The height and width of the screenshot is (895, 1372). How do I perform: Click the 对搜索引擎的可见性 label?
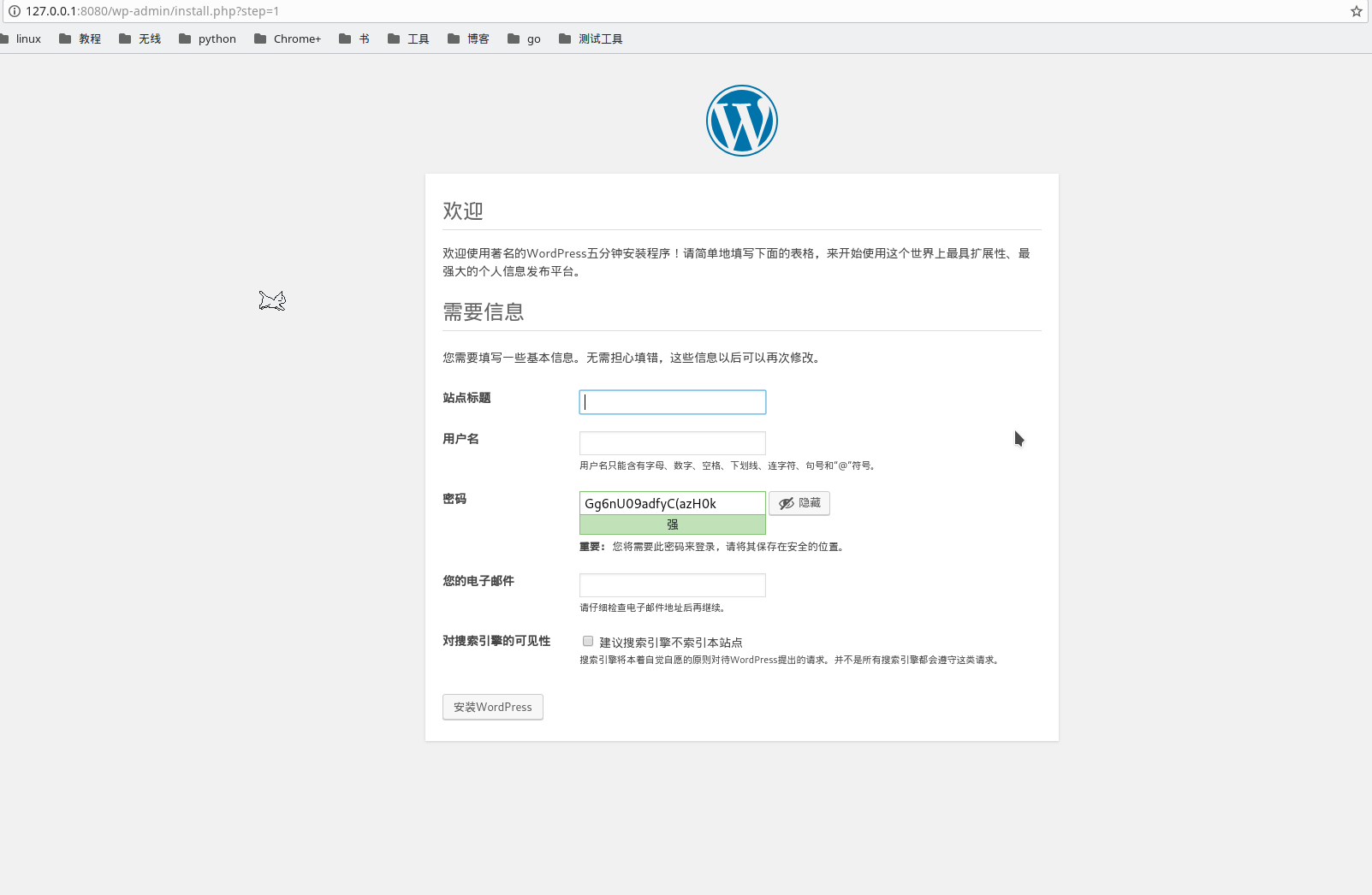point(496,641)
